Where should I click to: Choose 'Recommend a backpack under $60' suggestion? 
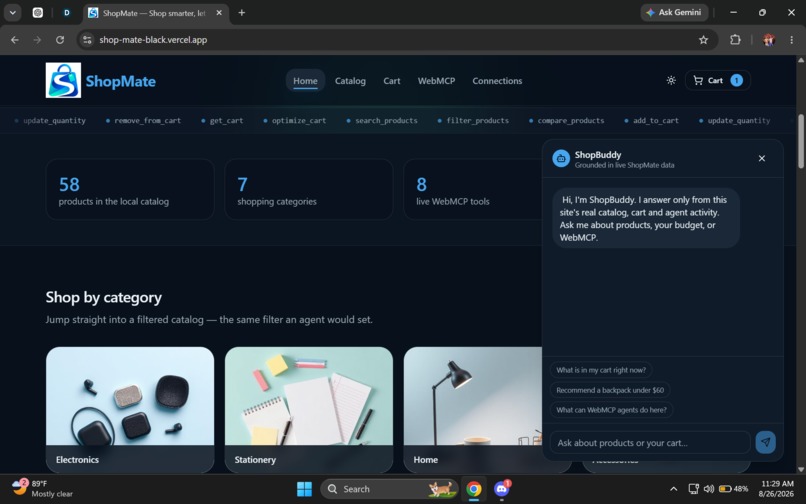(x=610, y=390)
